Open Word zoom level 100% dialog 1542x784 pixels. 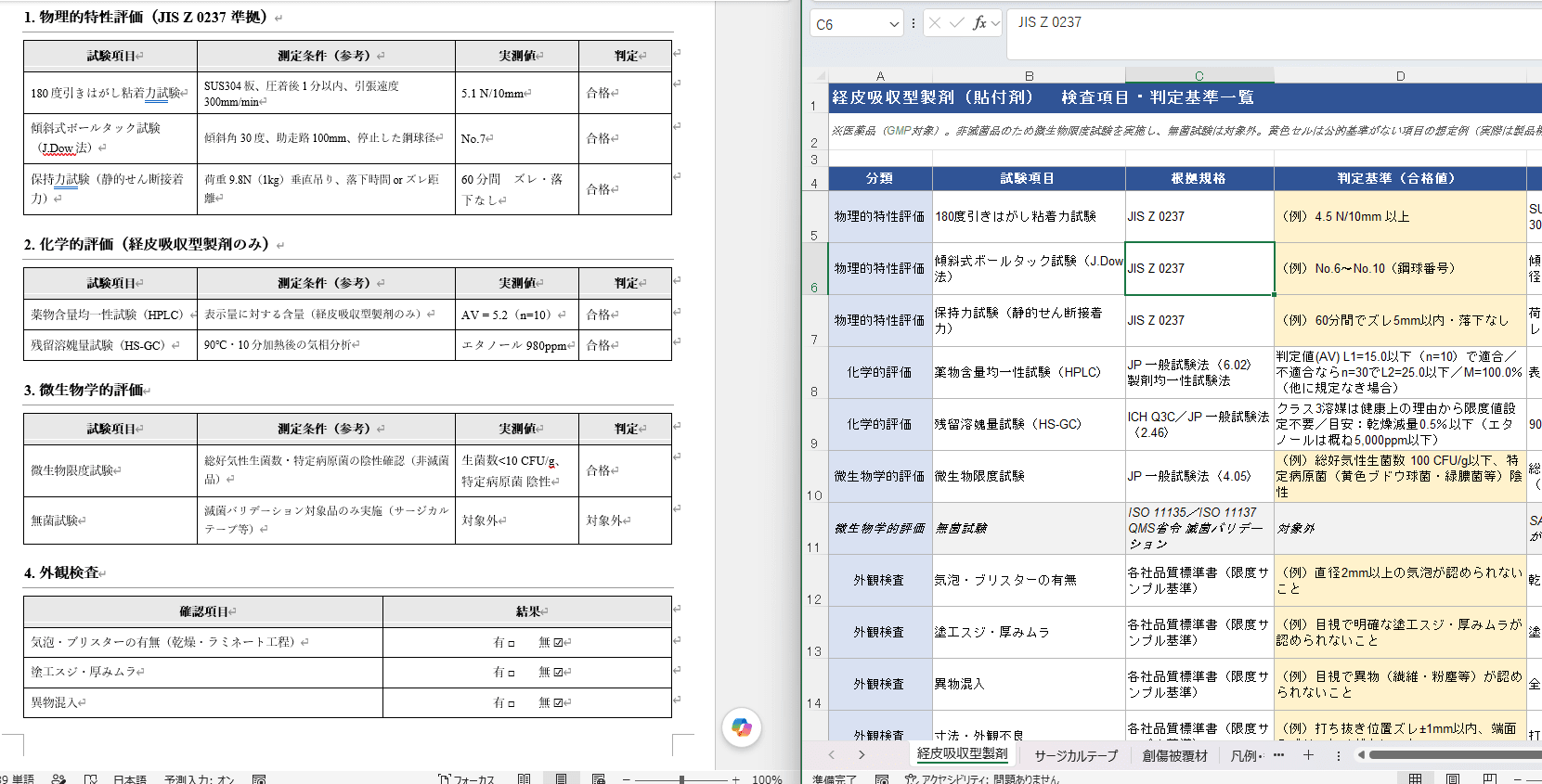pyautogui.click(x=767, y=778)
